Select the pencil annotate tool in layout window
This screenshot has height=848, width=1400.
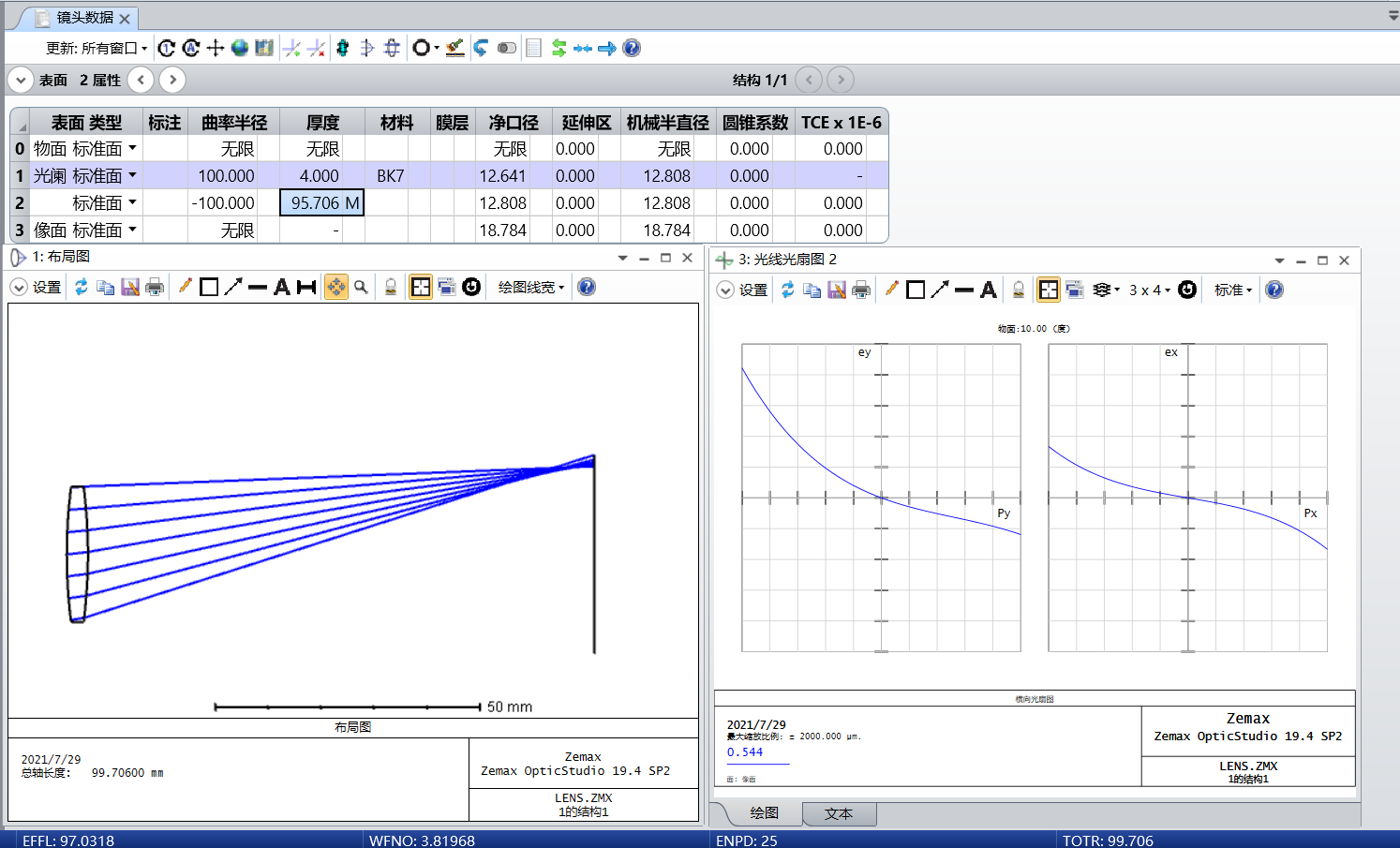[186, 287]
